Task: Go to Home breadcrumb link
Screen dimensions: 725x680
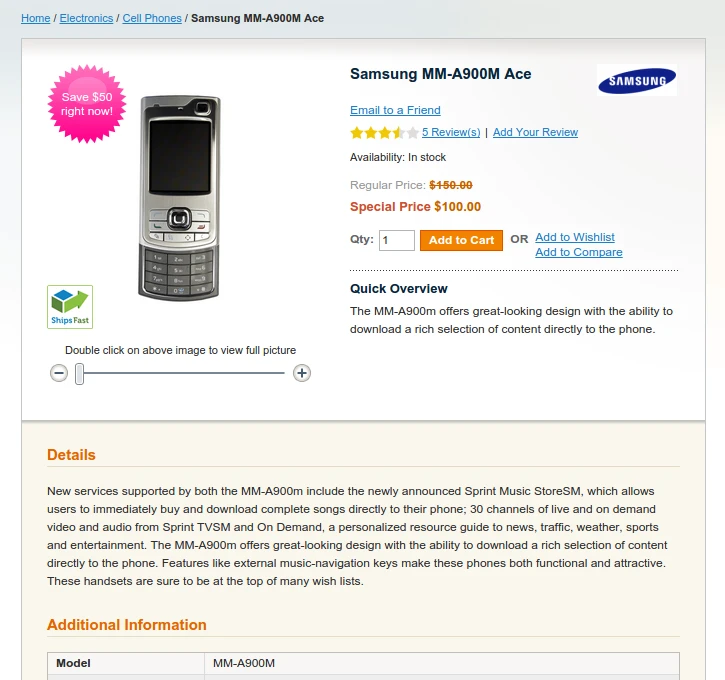Action: 36,18
